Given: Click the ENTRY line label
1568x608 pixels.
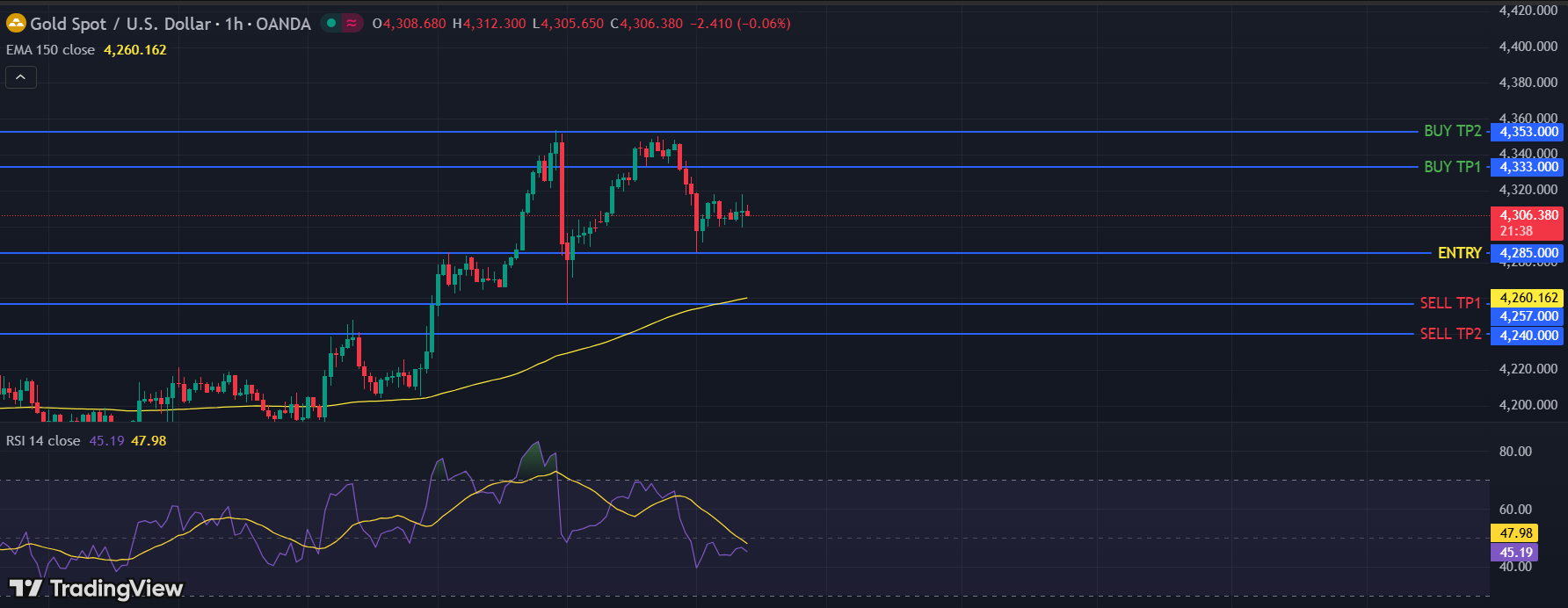Looking at the screenshot, I should 1459,253.
